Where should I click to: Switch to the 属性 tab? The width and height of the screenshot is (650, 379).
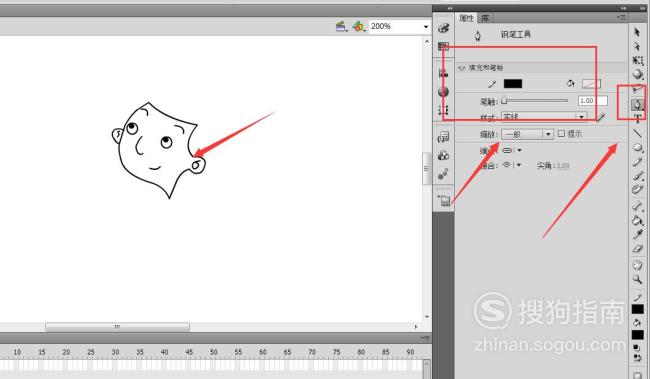466,18
